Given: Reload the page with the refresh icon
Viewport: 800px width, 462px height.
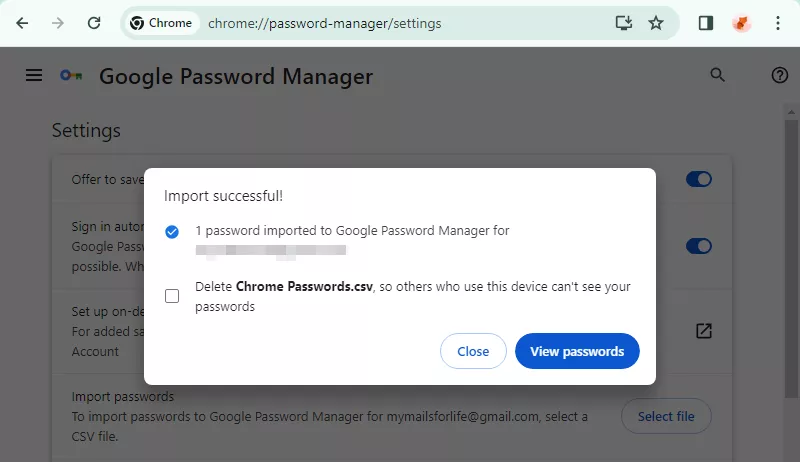Looking at the screenshot, I should pyautogui.click(x=94, y=23).
